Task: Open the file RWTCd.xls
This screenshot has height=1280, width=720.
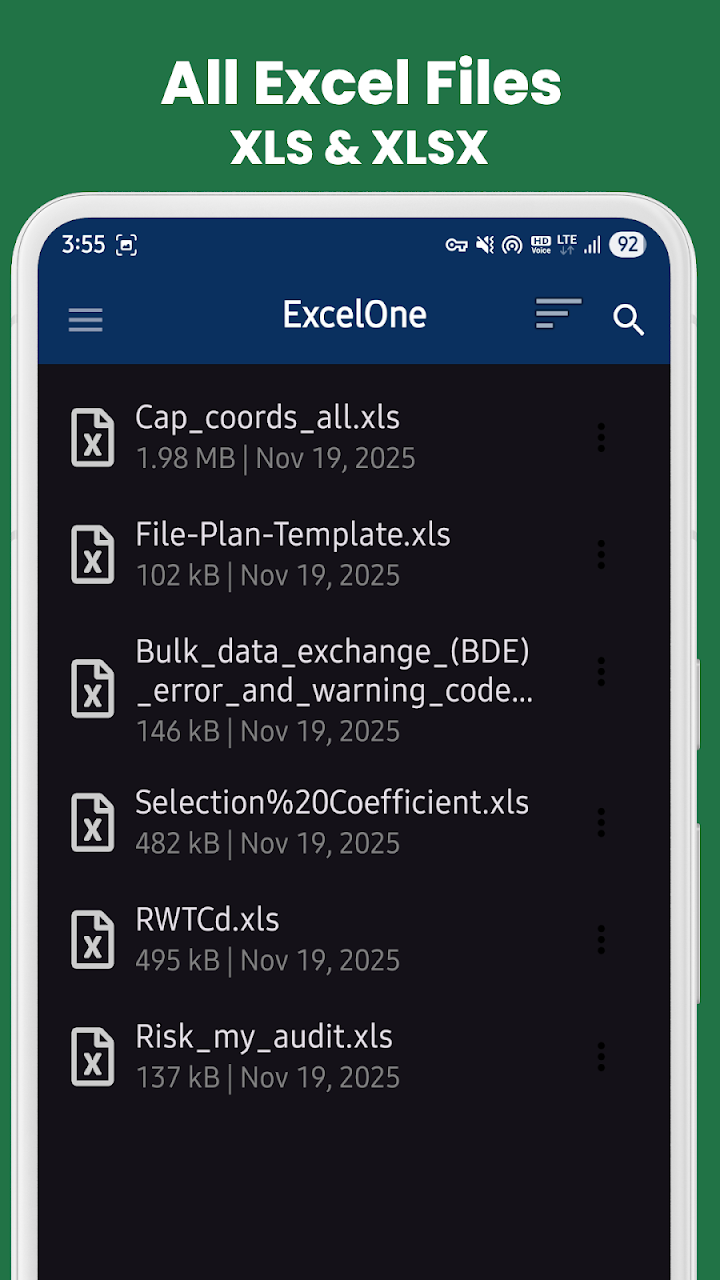Action: pyautogui.click(x=354, y=939)
